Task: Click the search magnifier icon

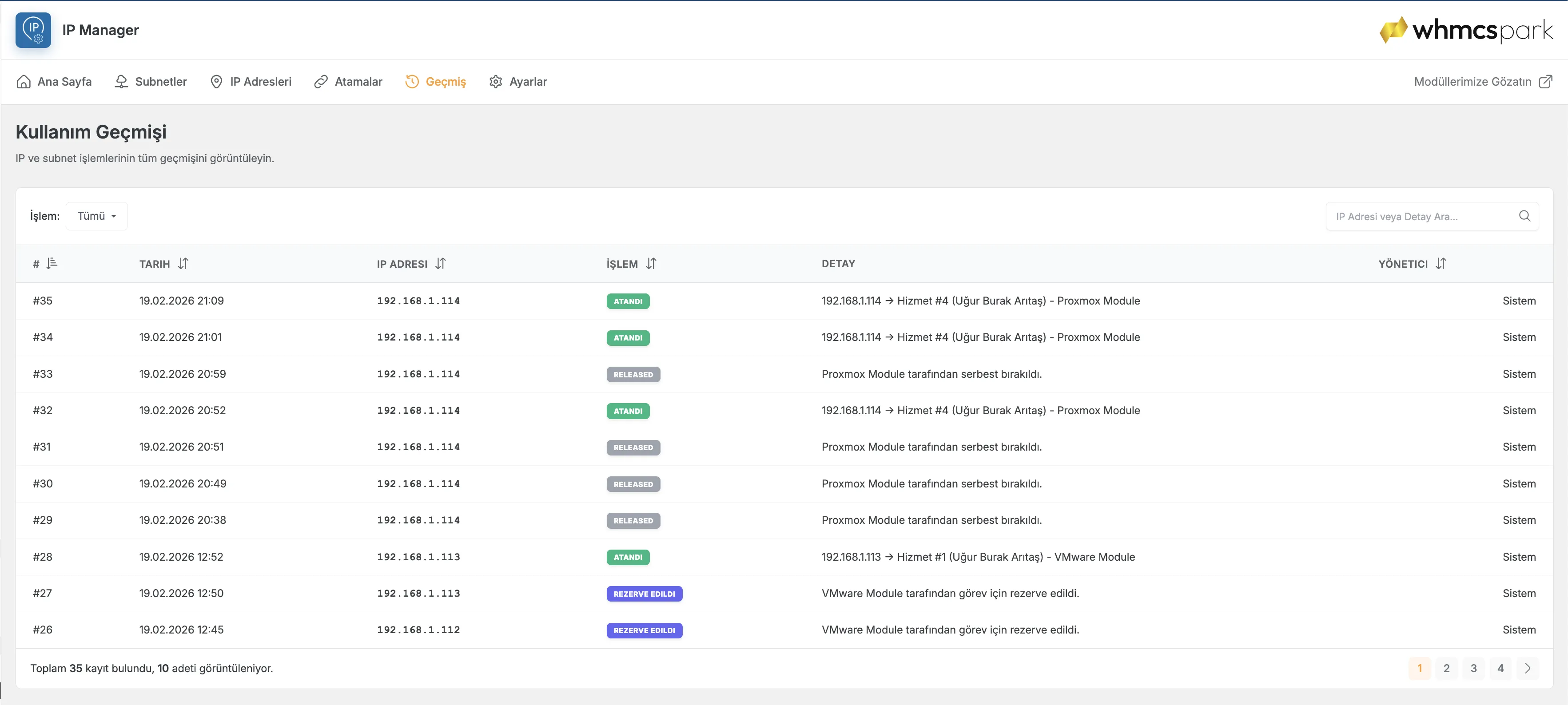Action: (1524, 216)
